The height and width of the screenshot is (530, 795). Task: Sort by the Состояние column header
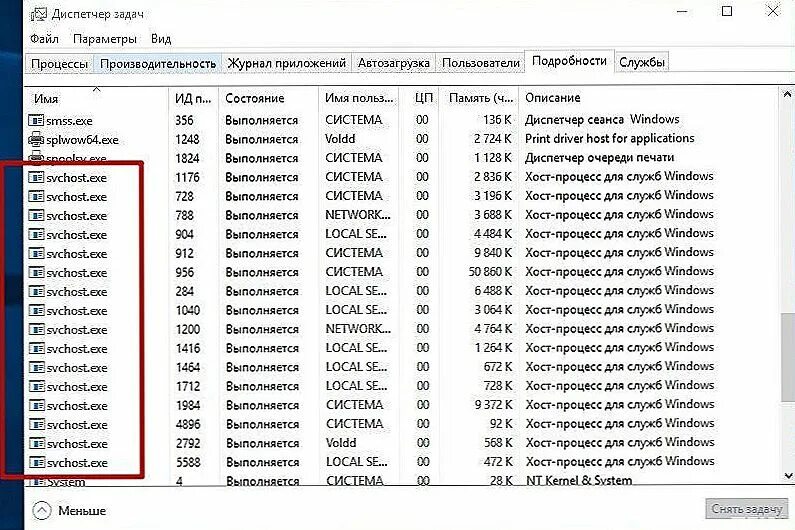[269, 98]
